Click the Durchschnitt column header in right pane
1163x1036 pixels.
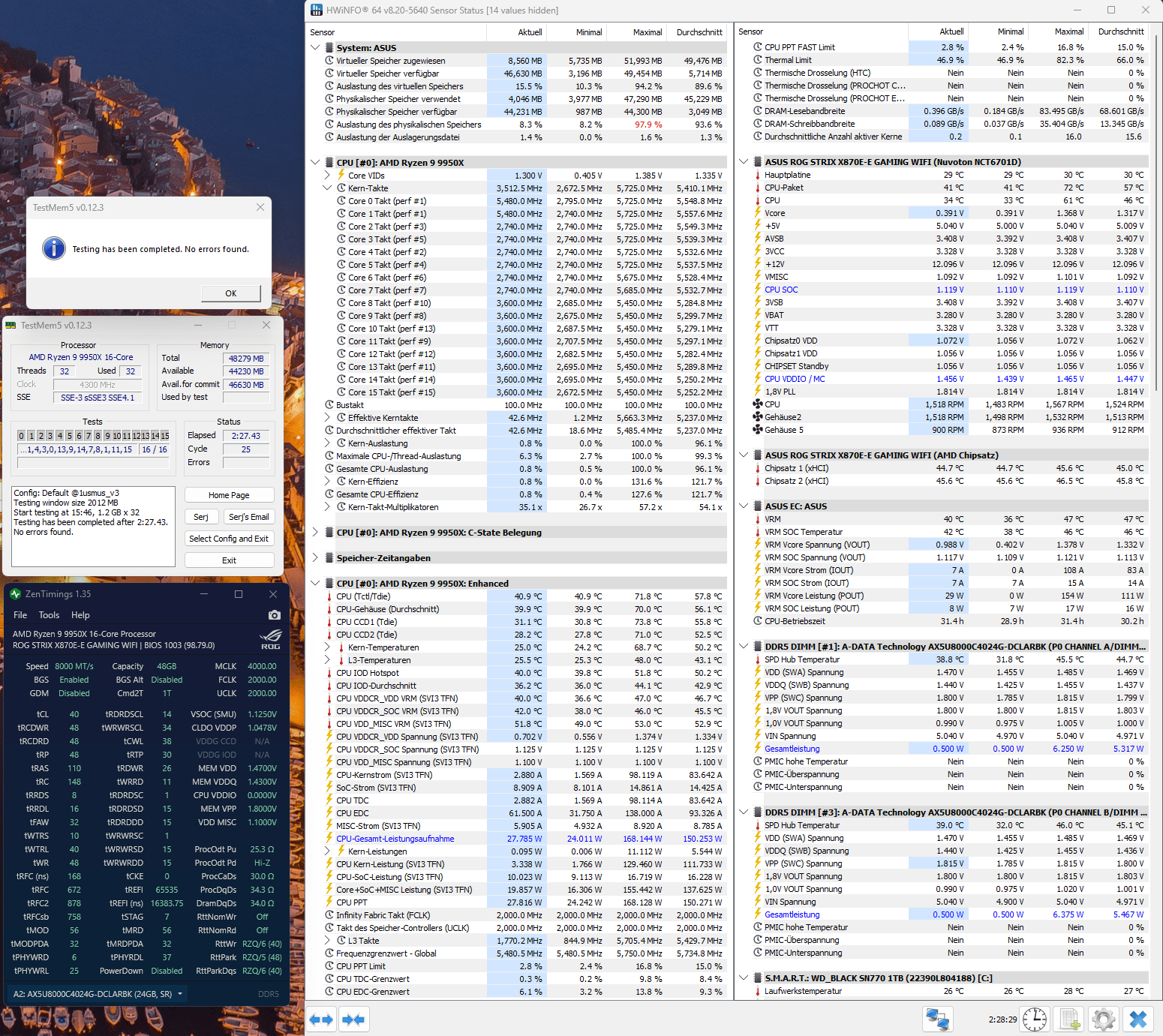point(1118,32)
